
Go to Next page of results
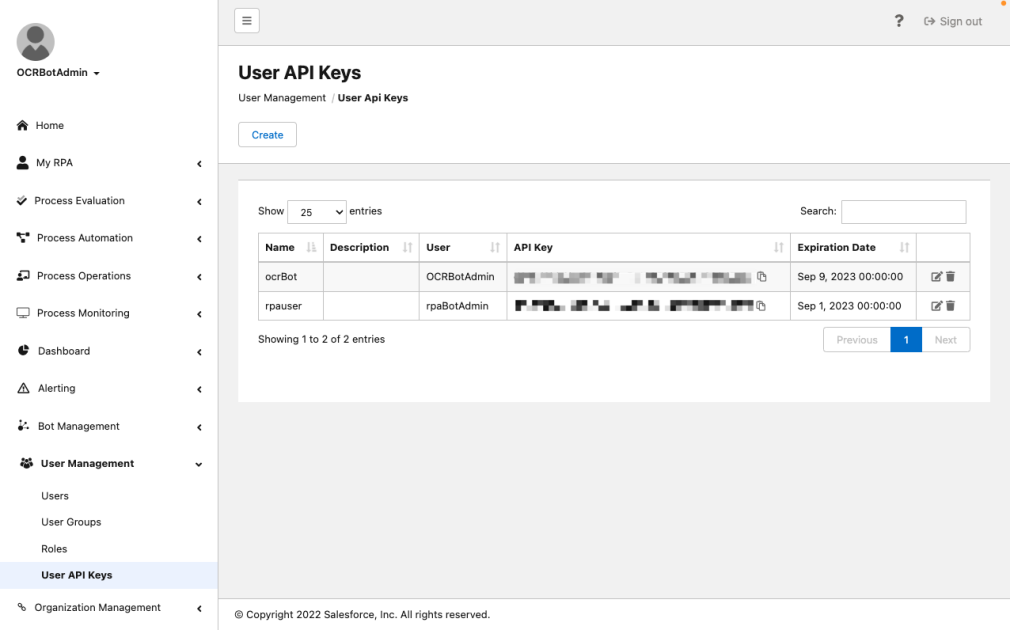(x=946, y=339)
